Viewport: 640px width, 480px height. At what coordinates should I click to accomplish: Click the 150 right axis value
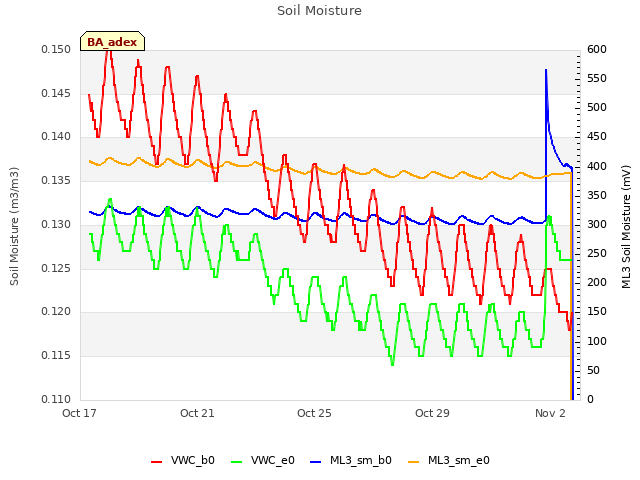597,312
